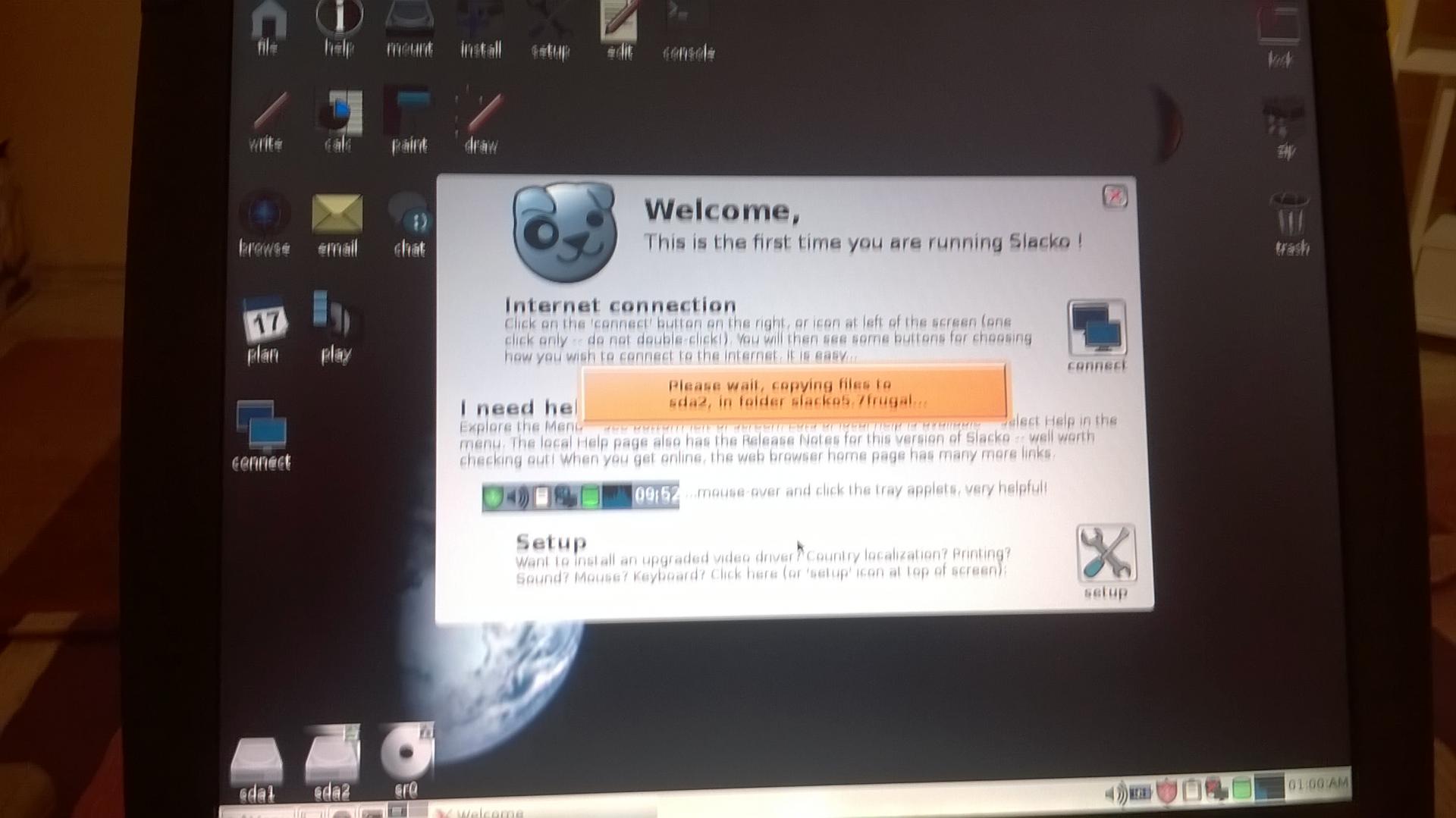Click the 01:00 AM taskbar clock

click(1318, 783)
